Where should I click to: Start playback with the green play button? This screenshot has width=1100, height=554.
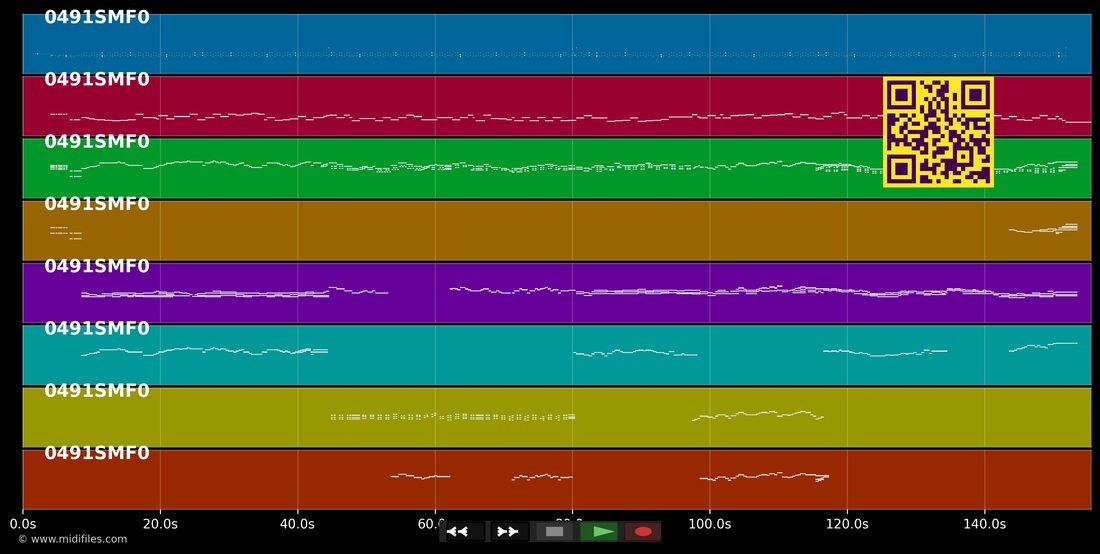click(598, 532)
